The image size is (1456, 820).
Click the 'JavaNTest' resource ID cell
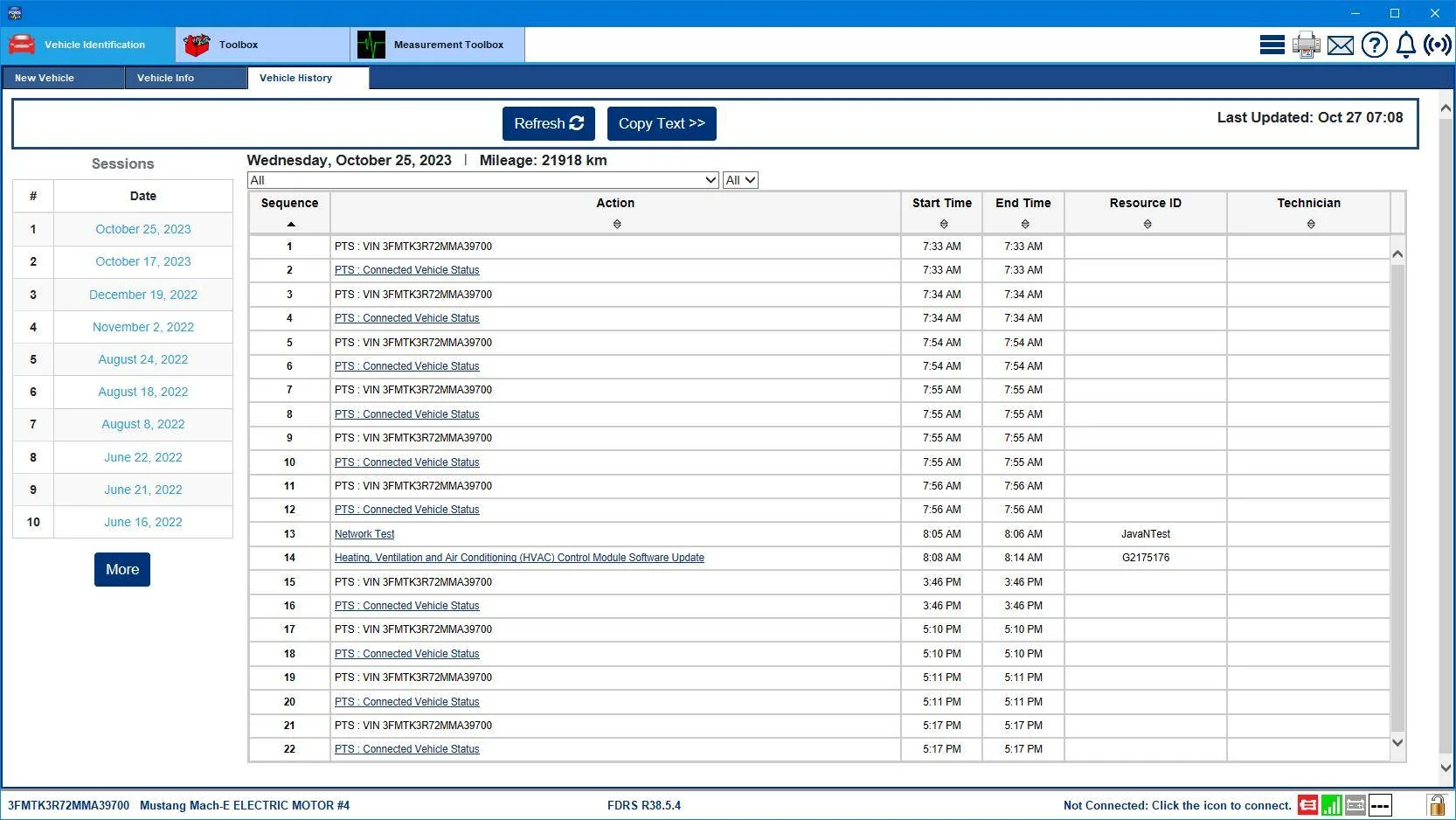click(1146, 534)
